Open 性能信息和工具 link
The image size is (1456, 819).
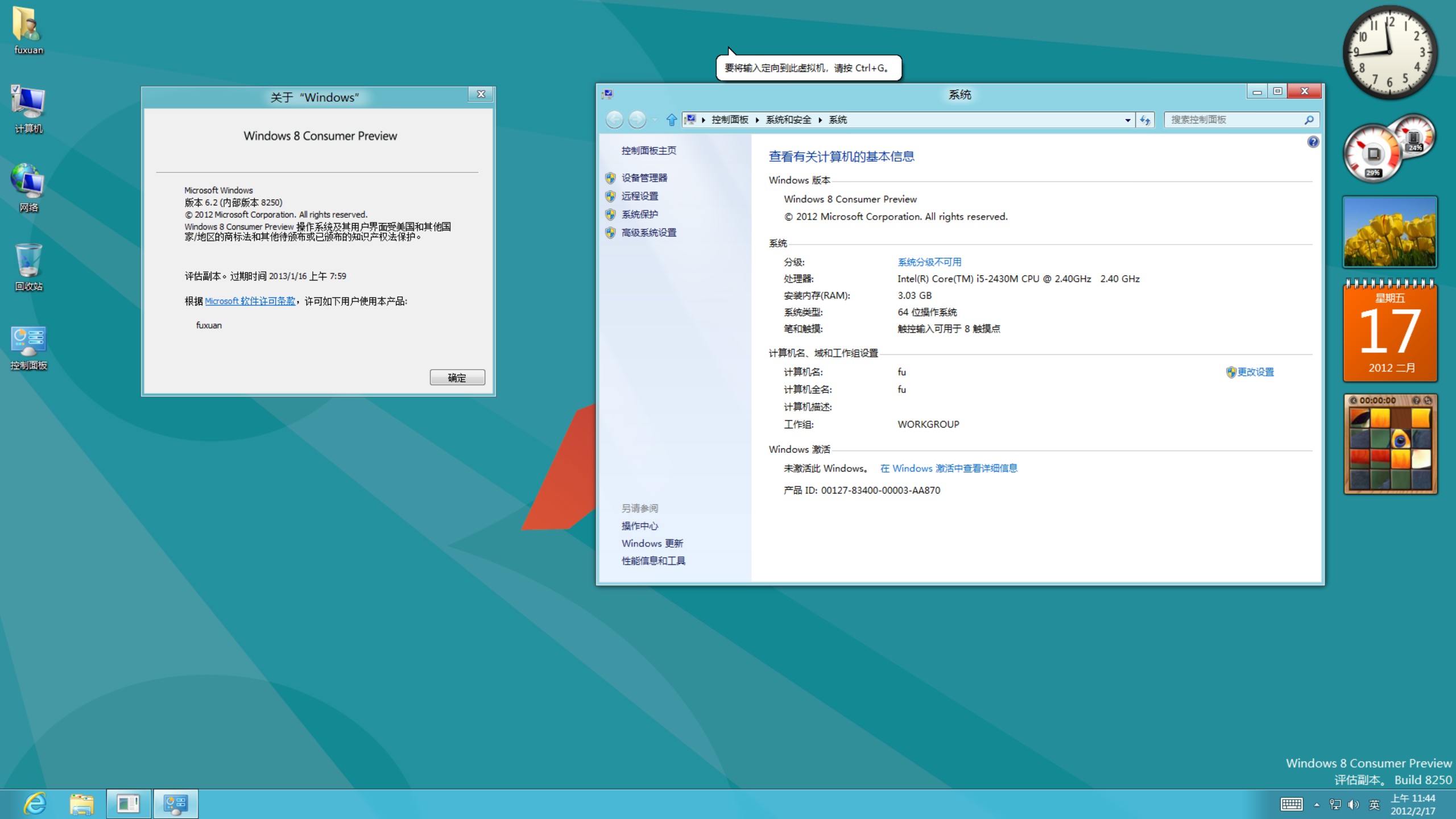point(653,561)
